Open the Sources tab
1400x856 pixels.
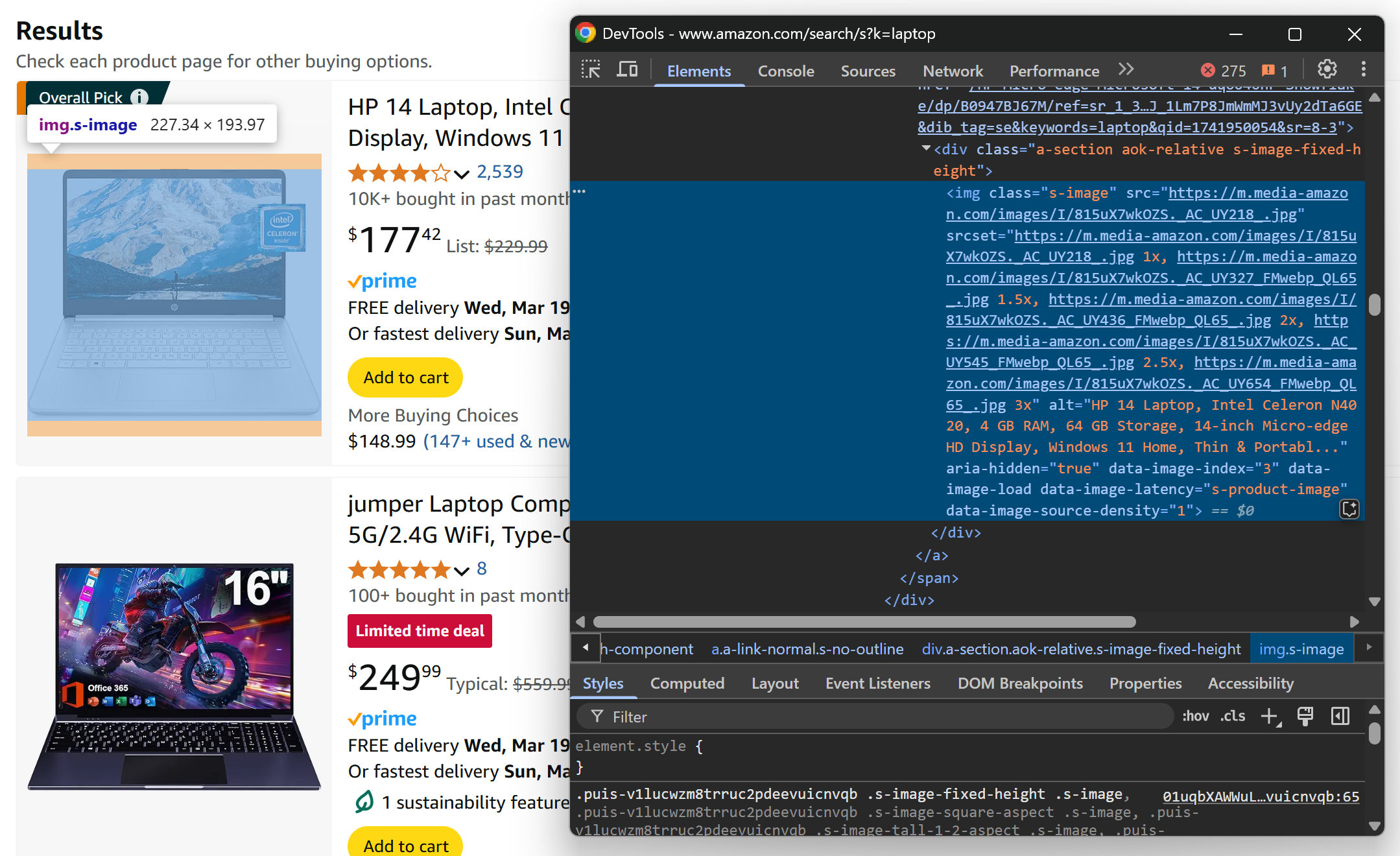point(868,71)
